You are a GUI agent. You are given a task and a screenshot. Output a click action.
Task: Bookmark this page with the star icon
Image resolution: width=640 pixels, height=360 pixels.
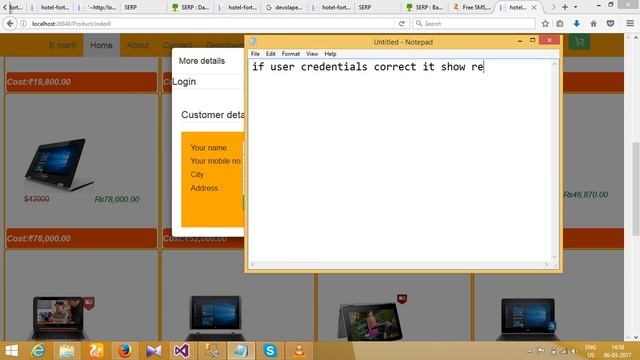click(545, 24)
